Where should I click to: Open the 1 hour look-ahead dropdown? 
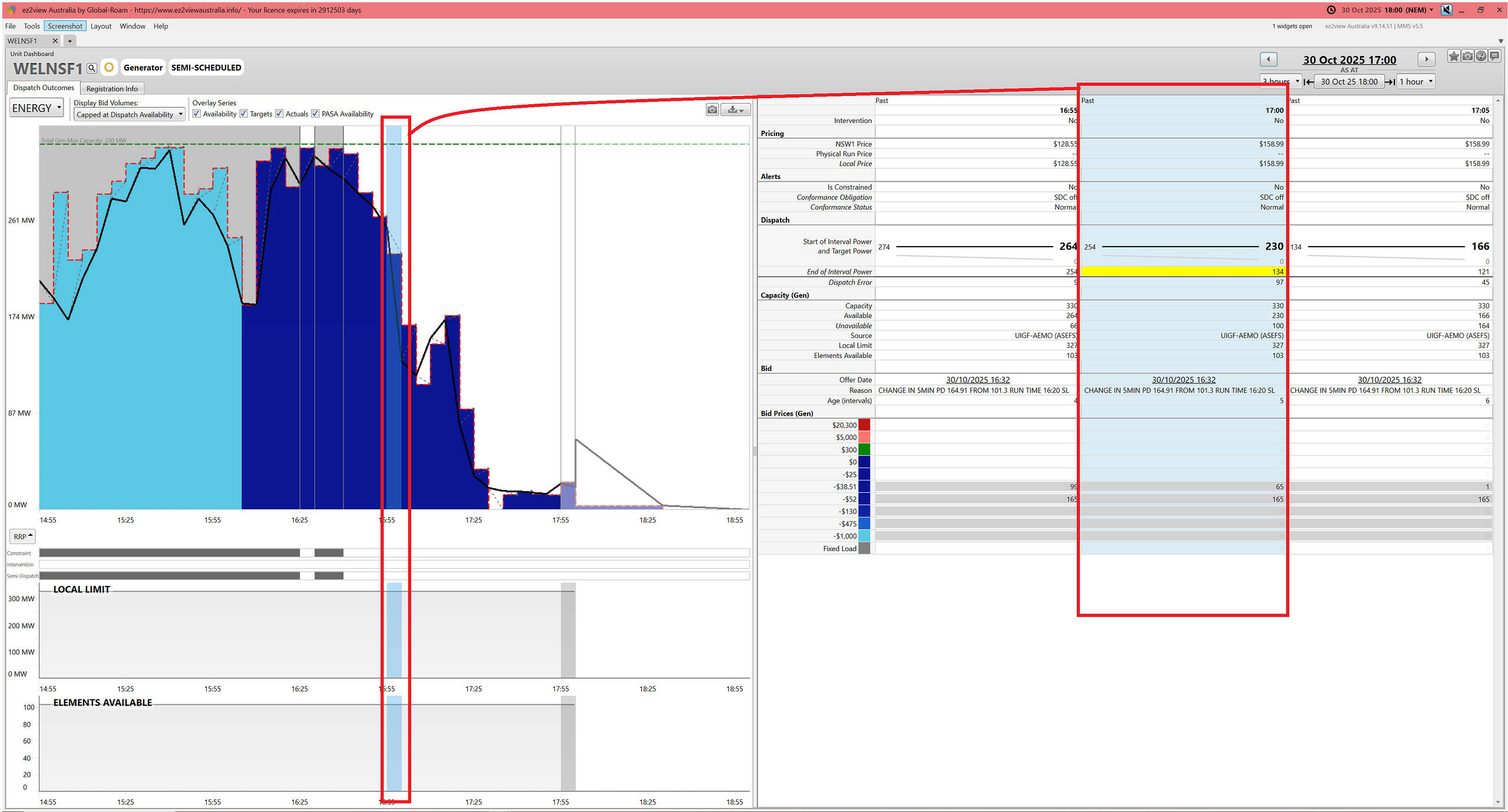1416,82
